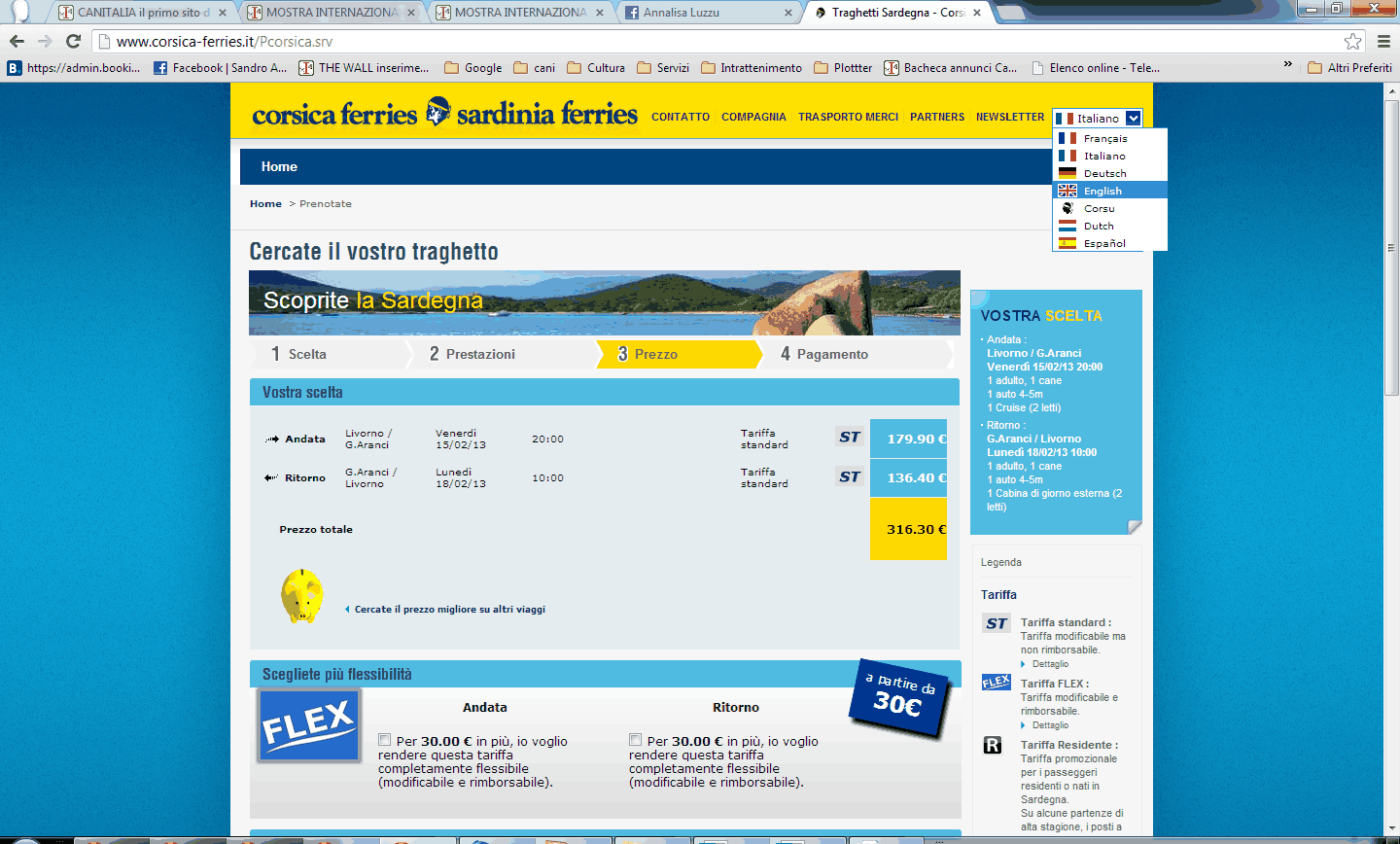Select Français in the language list
Viewport: 1400px width, 844px height.
tap(1110, 138)
